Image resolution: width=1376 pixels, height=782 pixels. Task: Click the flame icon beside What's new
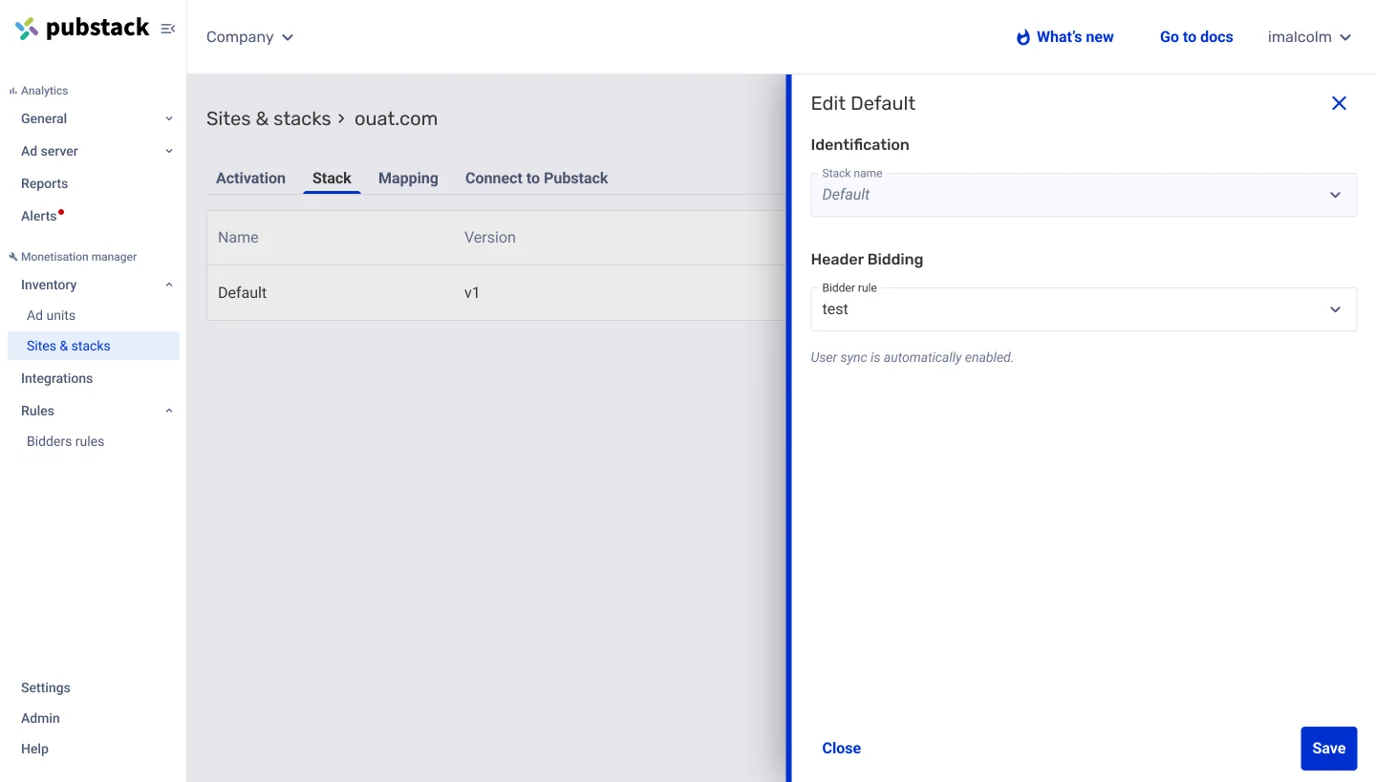pyautogui.click(x=1022, y=37)
